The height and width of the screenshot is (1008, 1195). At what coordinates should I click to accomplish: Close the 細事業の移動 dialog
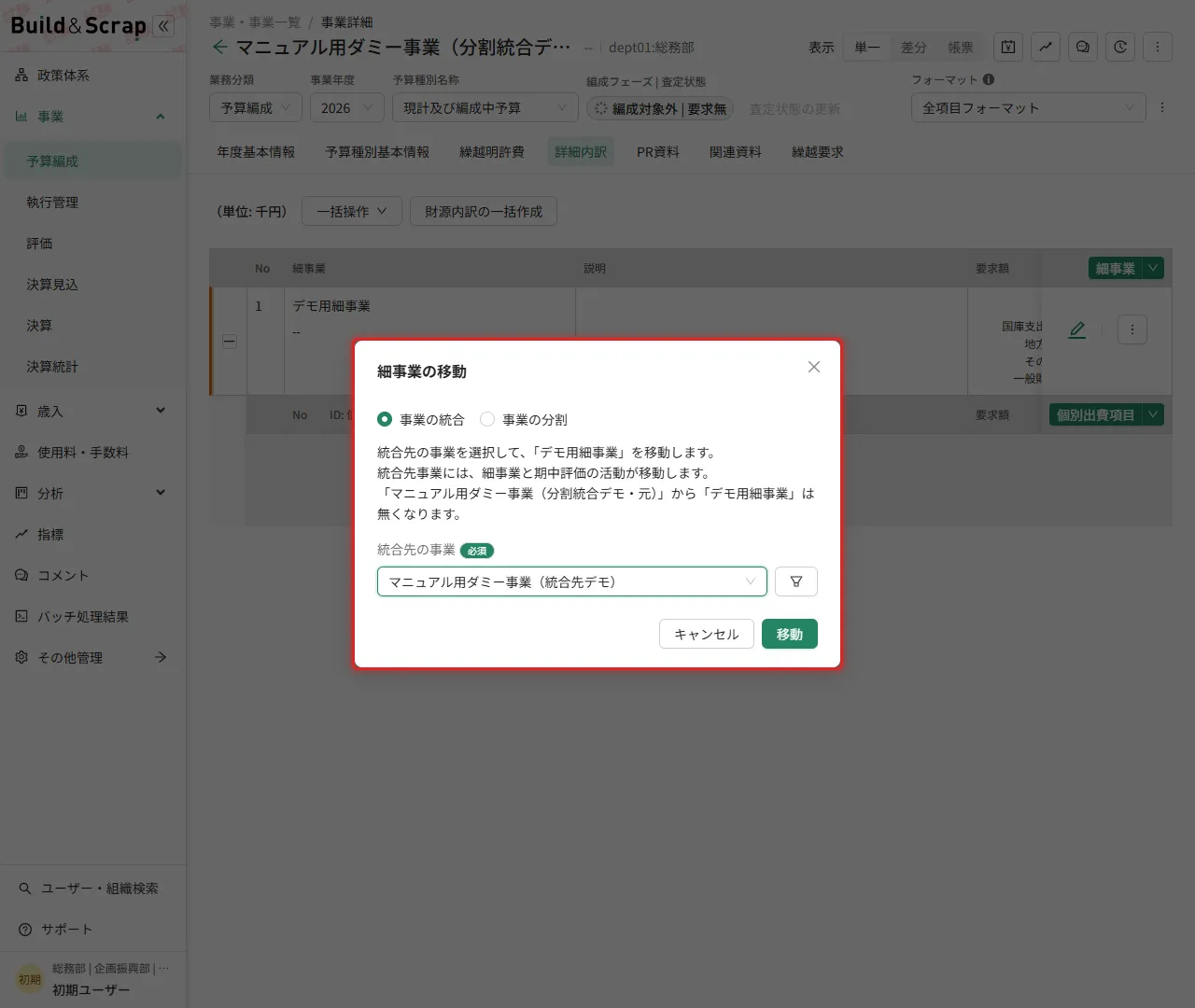coord(814,367)
